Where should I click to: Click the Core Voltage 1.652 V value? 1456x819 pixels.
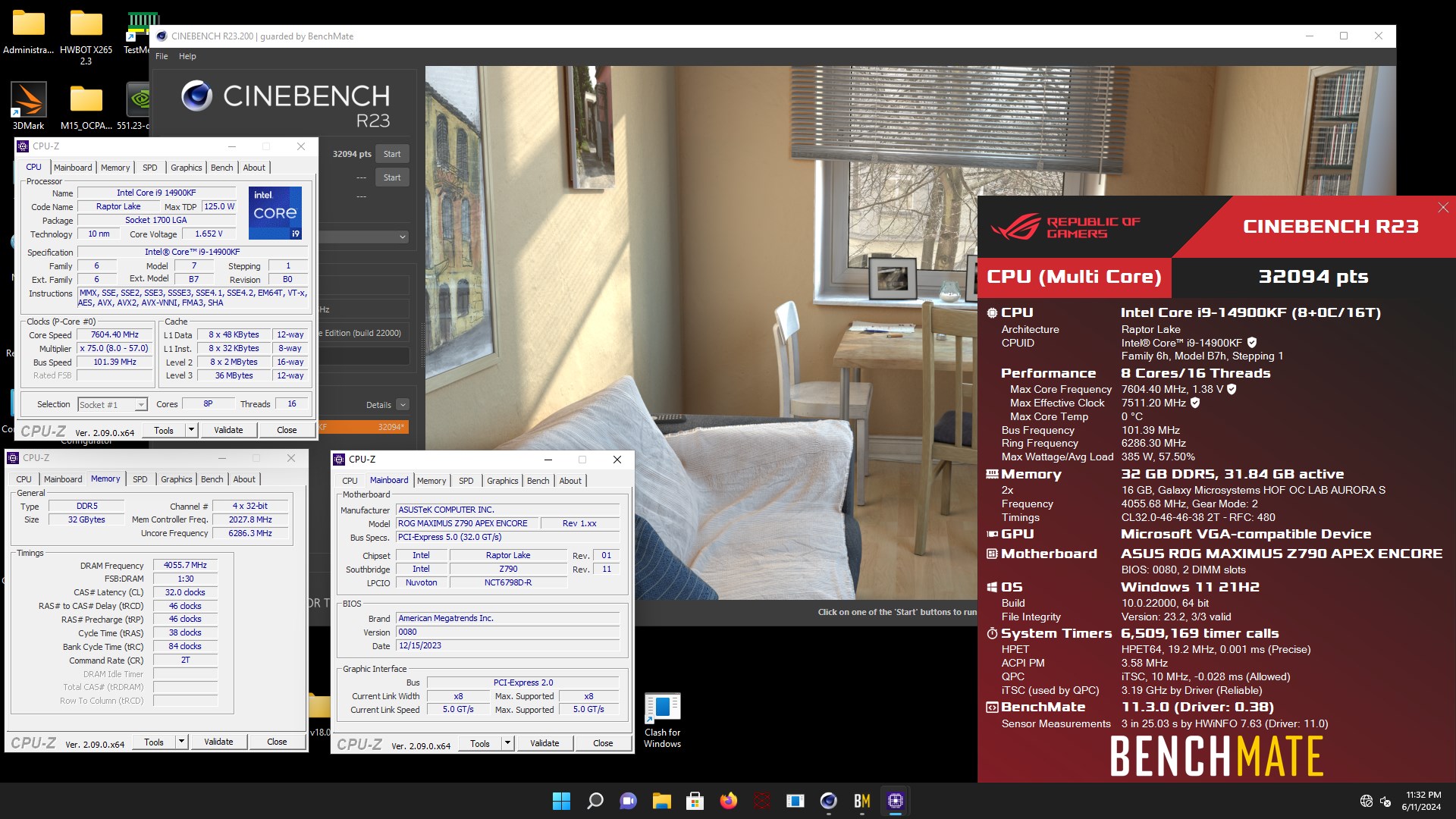tap(209, 234)
